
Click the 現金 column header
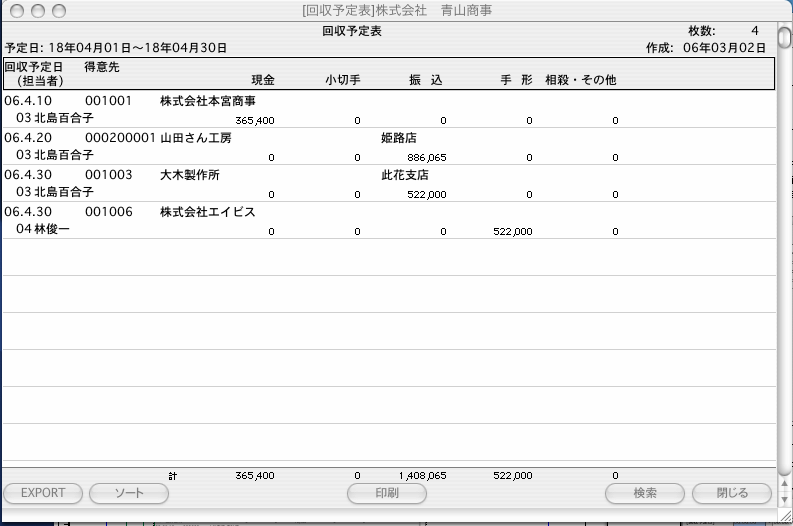pos(263,80)
